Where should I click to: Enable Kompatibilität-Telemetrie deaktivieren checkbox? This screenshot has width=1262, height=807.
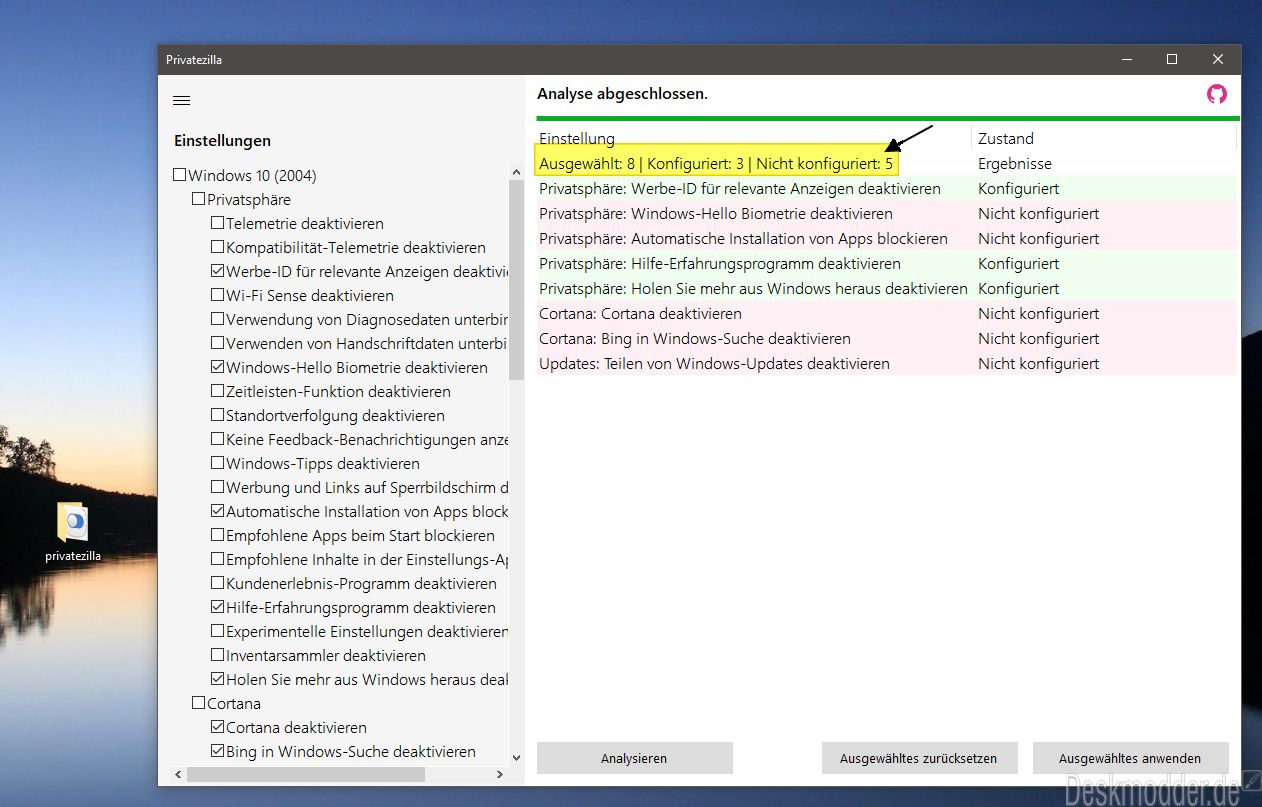pos(218,247)
